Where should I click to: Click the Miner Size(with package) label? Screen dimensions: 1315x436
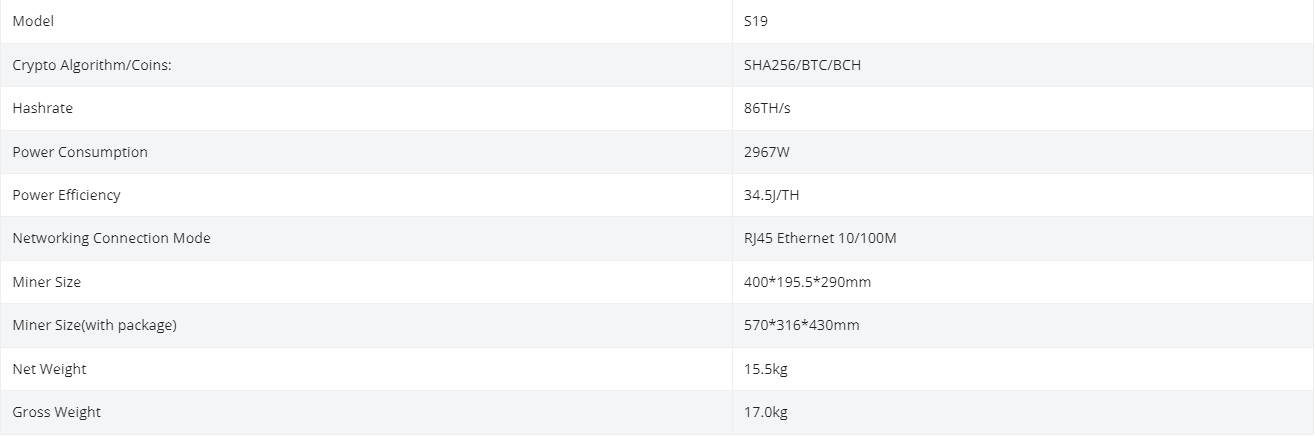point(94,325)
